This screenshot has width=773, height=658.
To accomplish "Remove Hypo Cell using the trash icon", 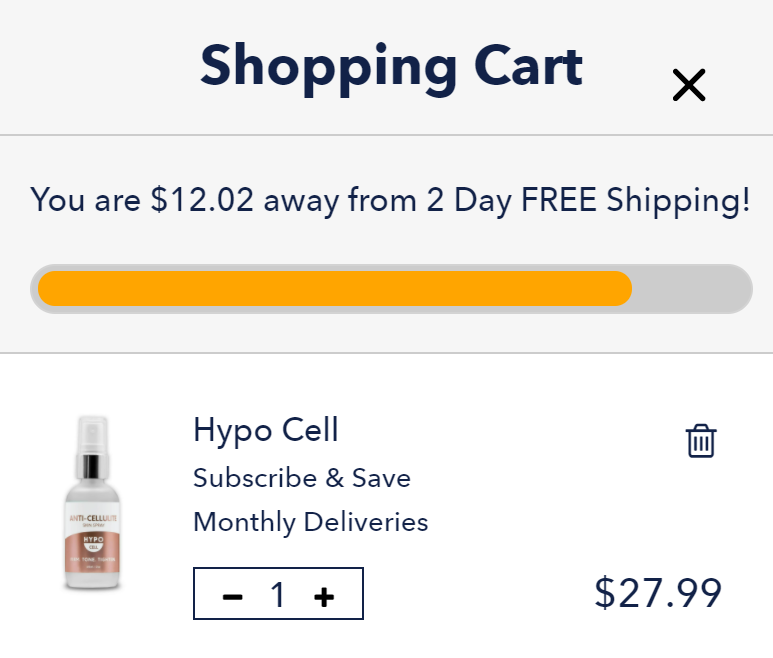I will 701,441.
